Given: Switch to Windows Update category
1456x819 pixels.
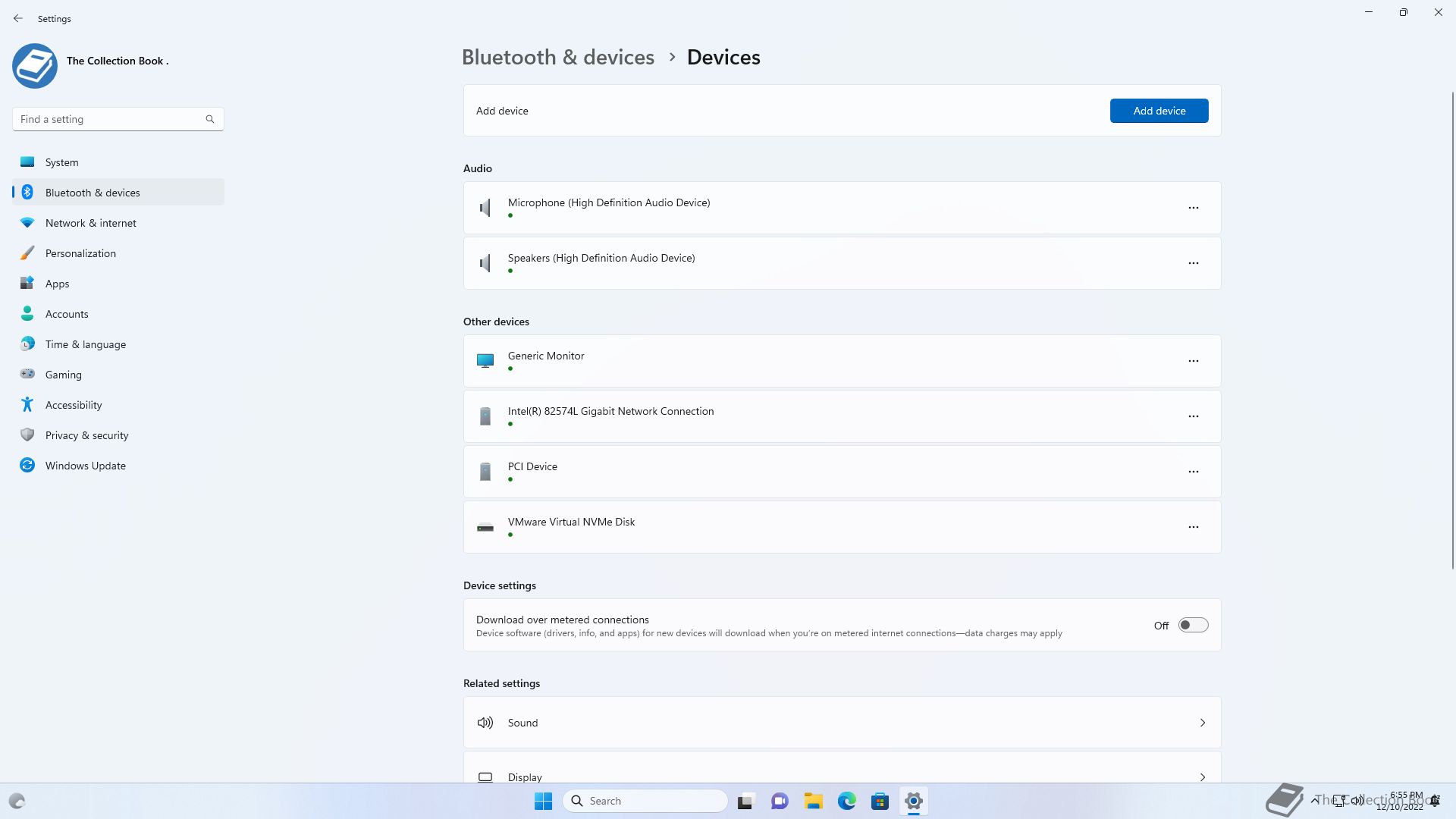Looking at the screenshot, I should pos(118,465).
